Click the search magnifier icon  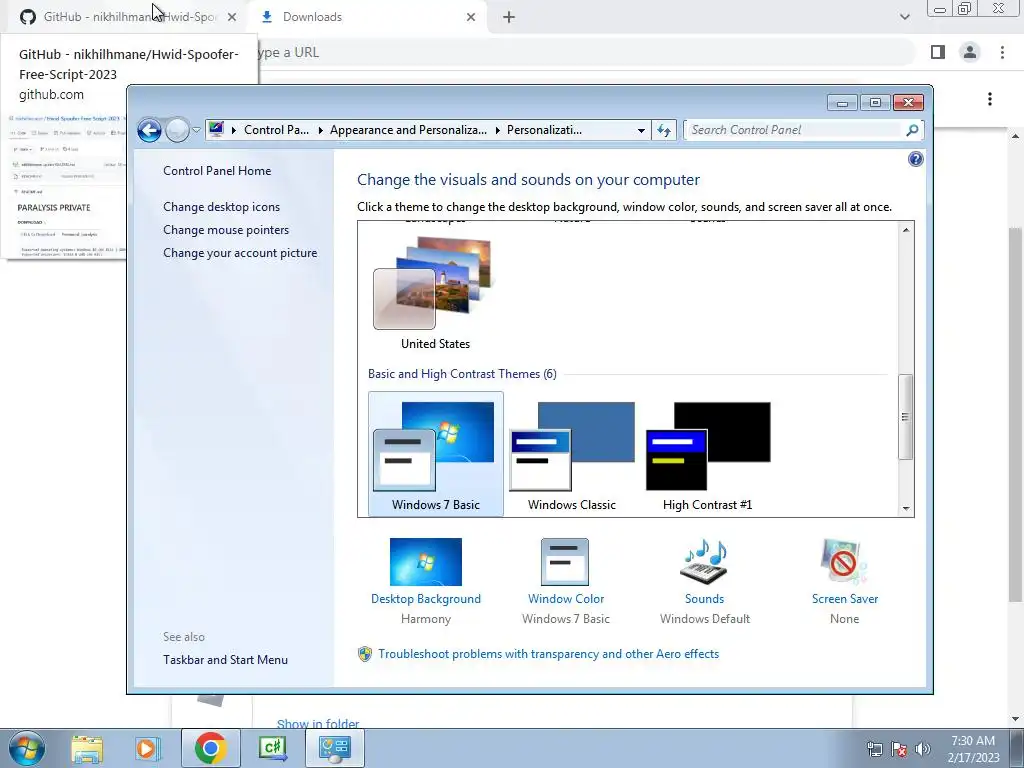[912, 130]
